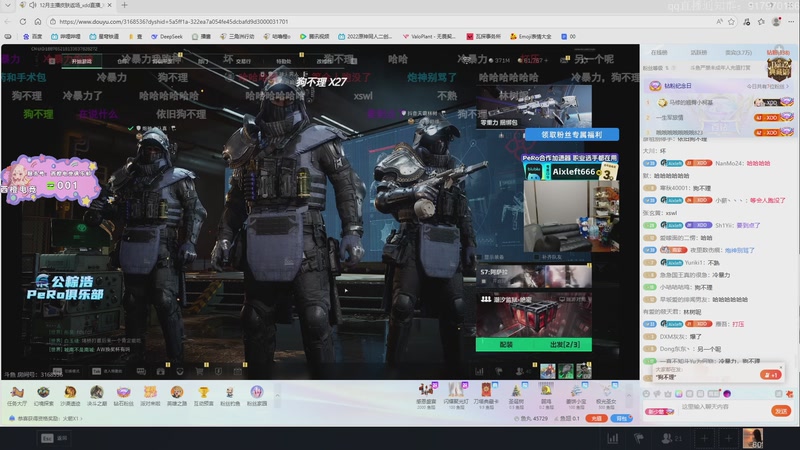Toggle the checkbox at chat toolbar right
The width and height of the screenshot is (800, 450).
point(778,394)
